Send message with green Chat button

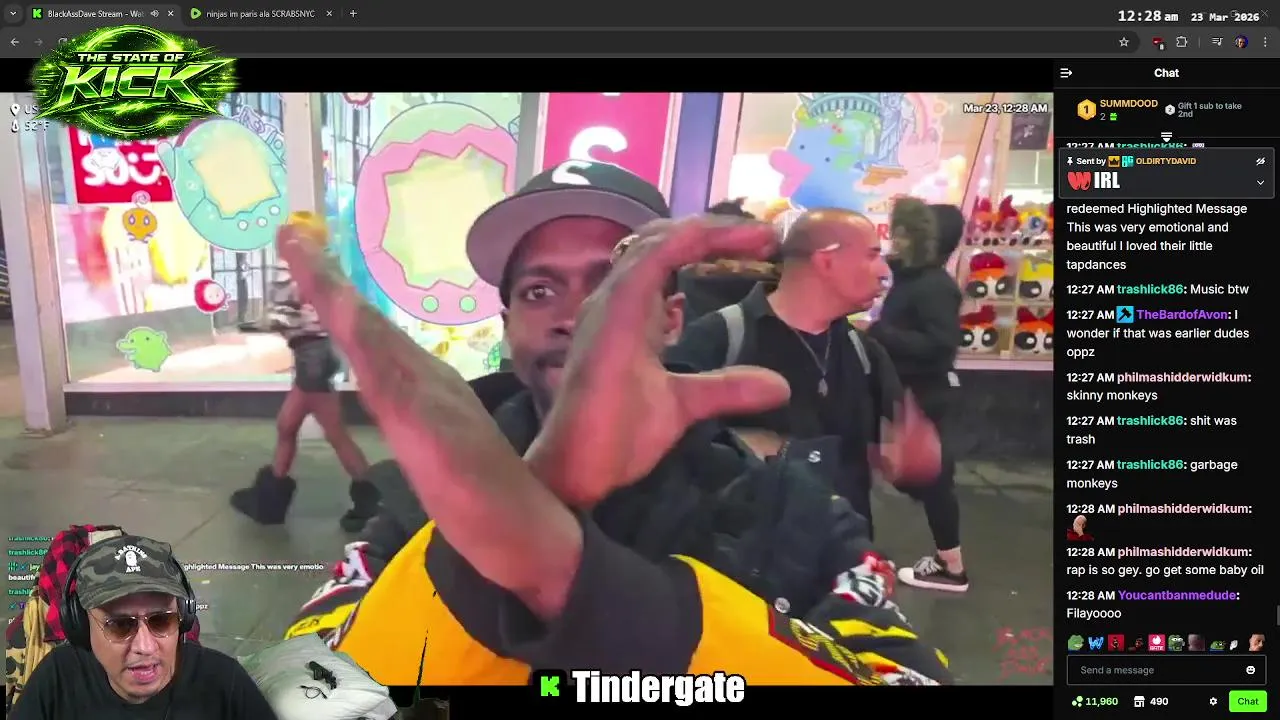(x=1247, y=701)
